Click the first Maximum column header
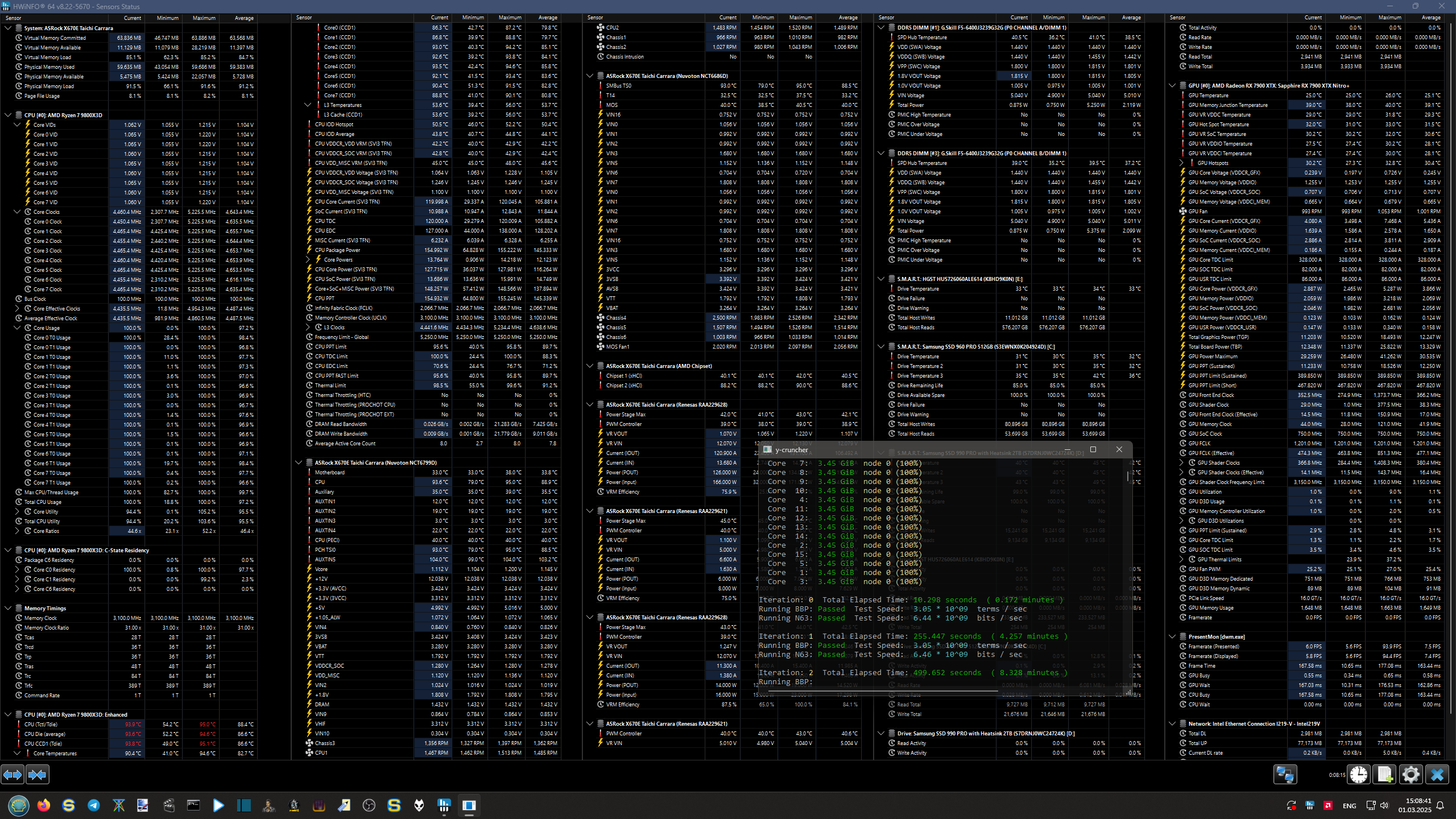Image resolution: width=1456 pixels, height=819 pixels. pos(204,18)
